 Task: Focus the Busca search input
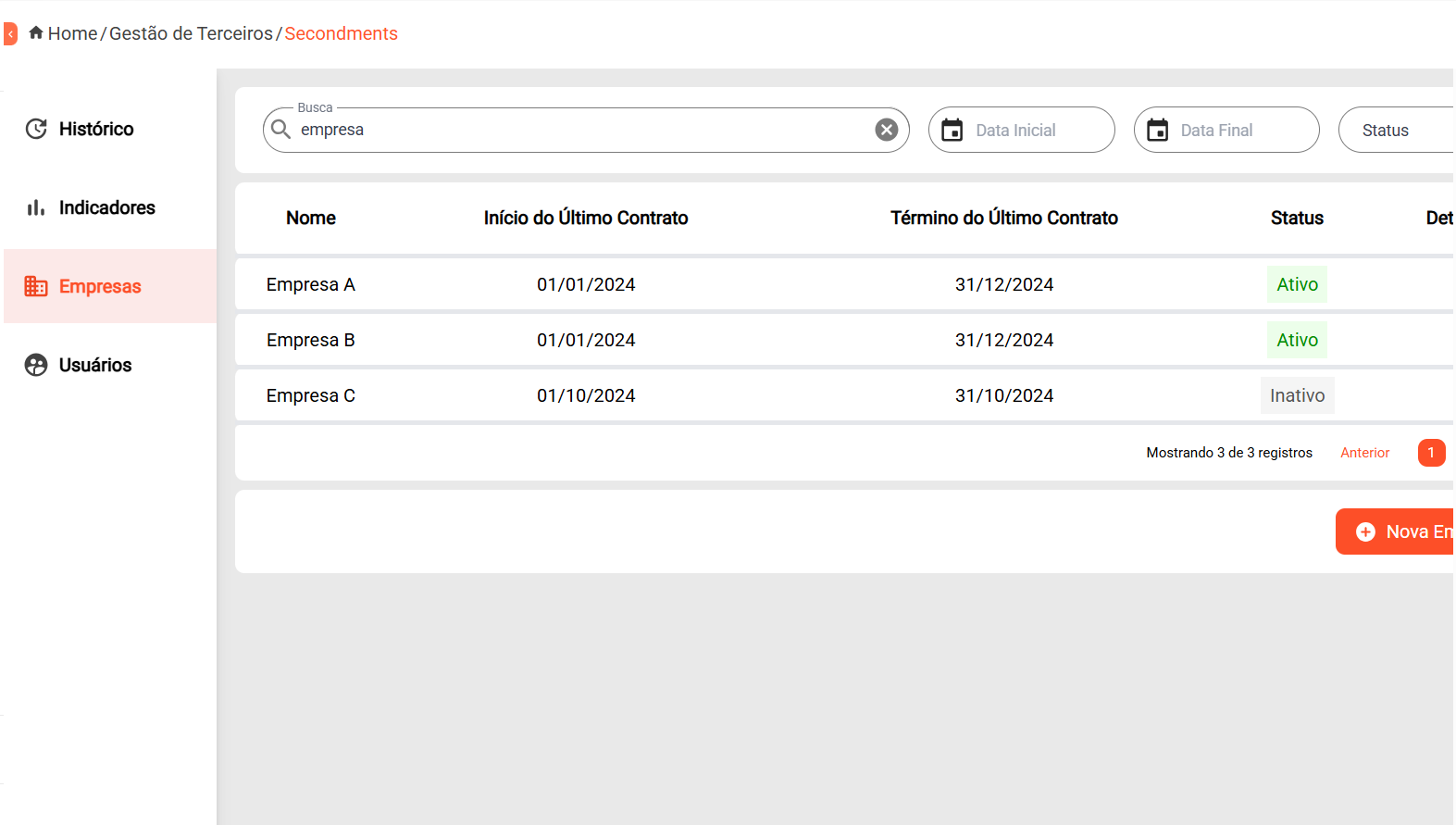click(585, 130)
